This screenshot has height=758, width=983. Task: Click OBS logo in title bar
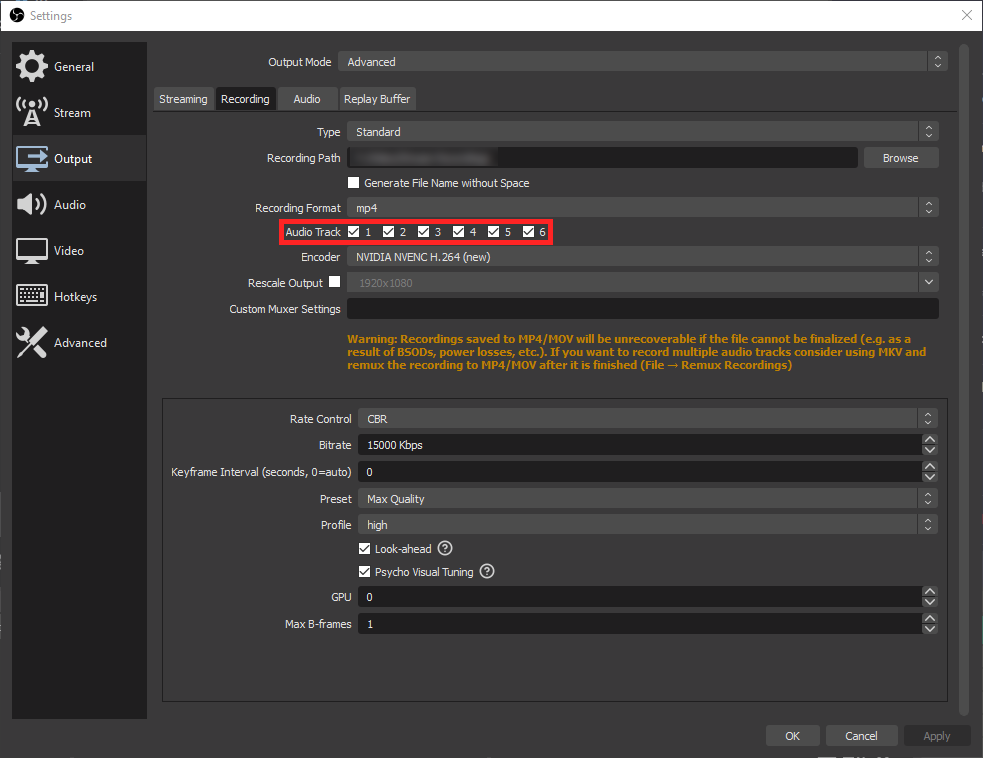17,15
